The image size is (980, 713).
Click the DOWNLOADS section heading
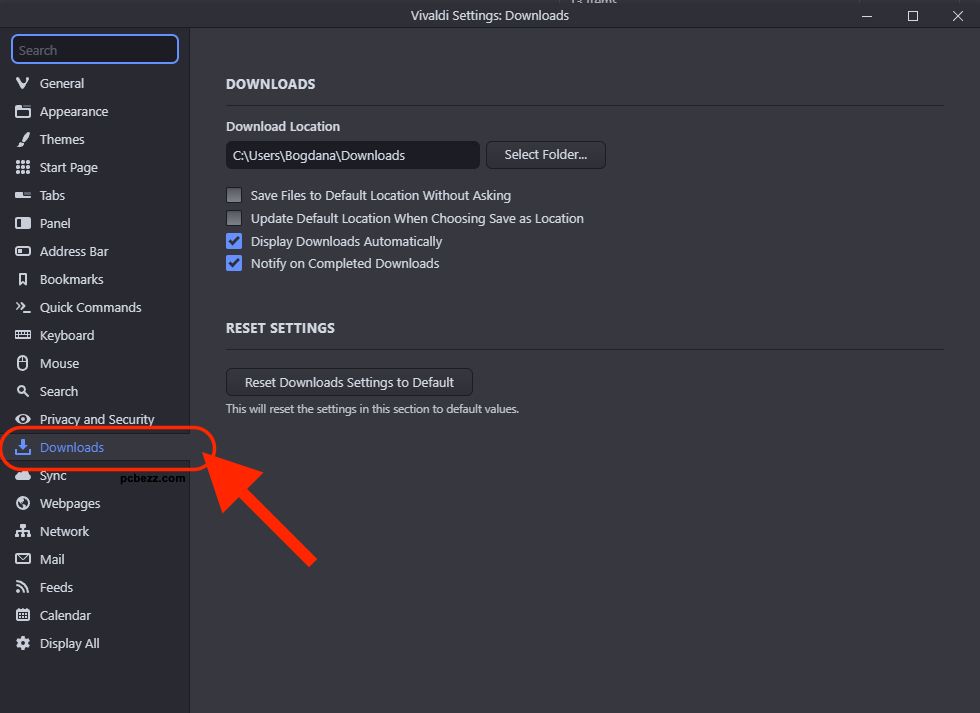(271, 84)
